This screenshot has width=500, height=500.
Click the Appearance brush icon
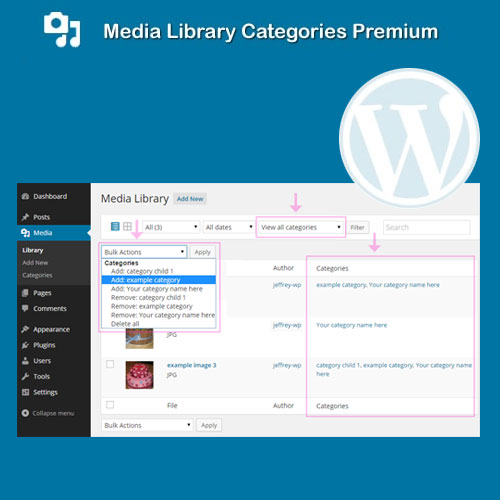tap(25, 329)
